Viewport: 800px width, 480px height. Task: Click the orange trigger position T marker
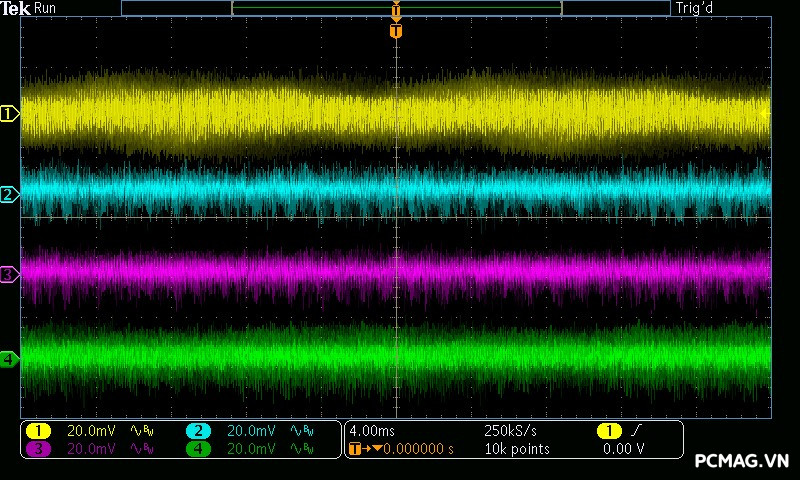click(396, 31)
